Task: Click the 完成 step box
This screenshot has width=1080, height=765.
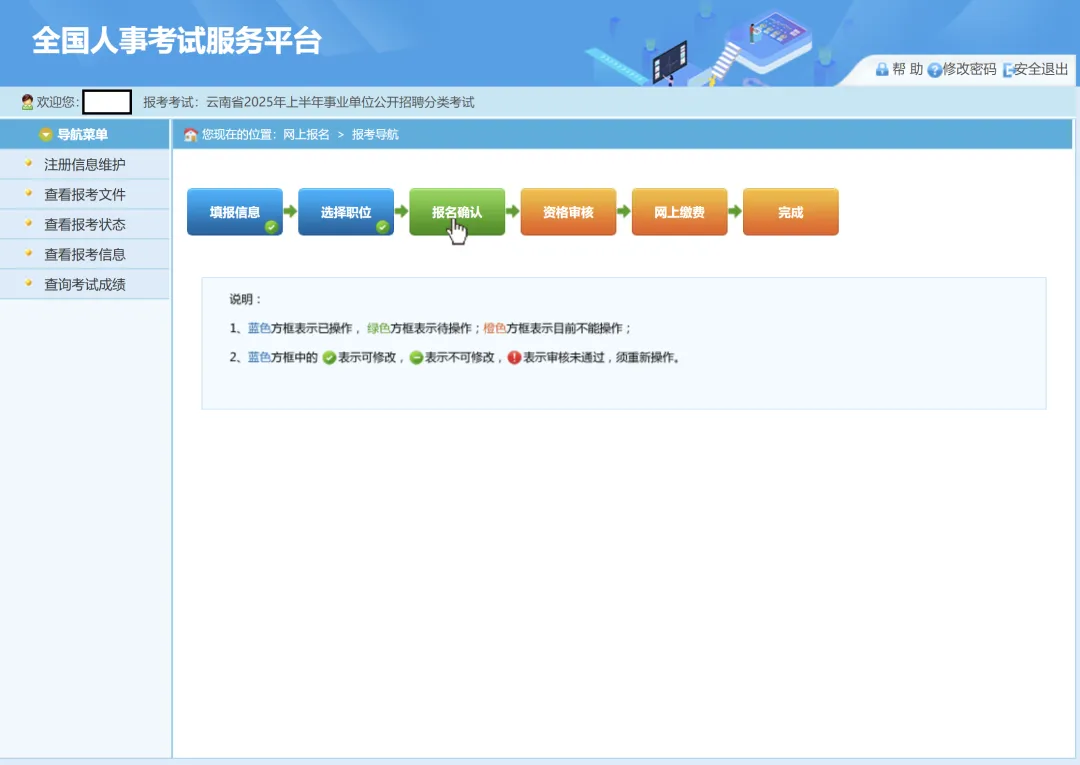Action: pyautogui.click(x=790, y=211)
